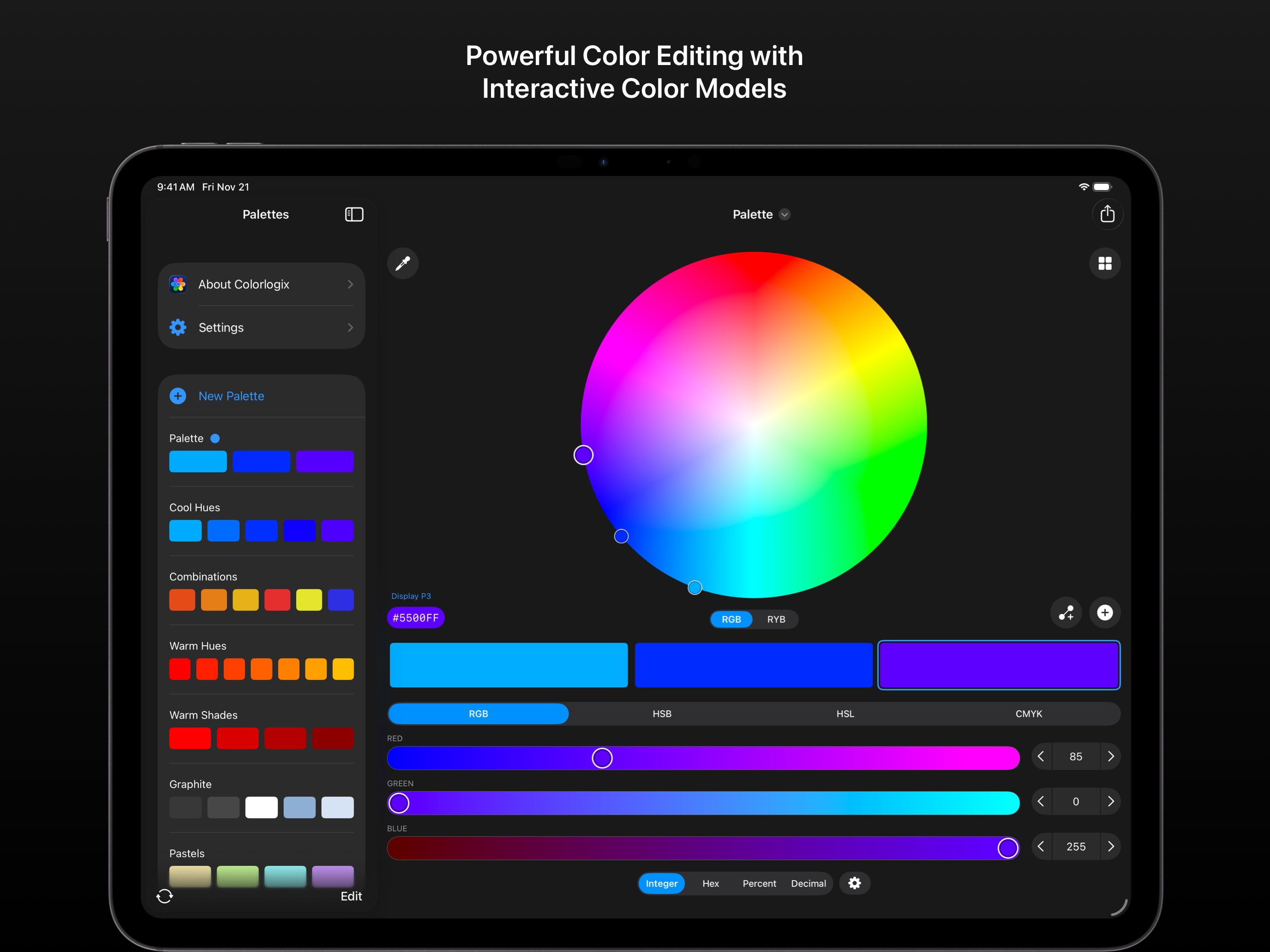Click the New Palette link

click(231, 396)
